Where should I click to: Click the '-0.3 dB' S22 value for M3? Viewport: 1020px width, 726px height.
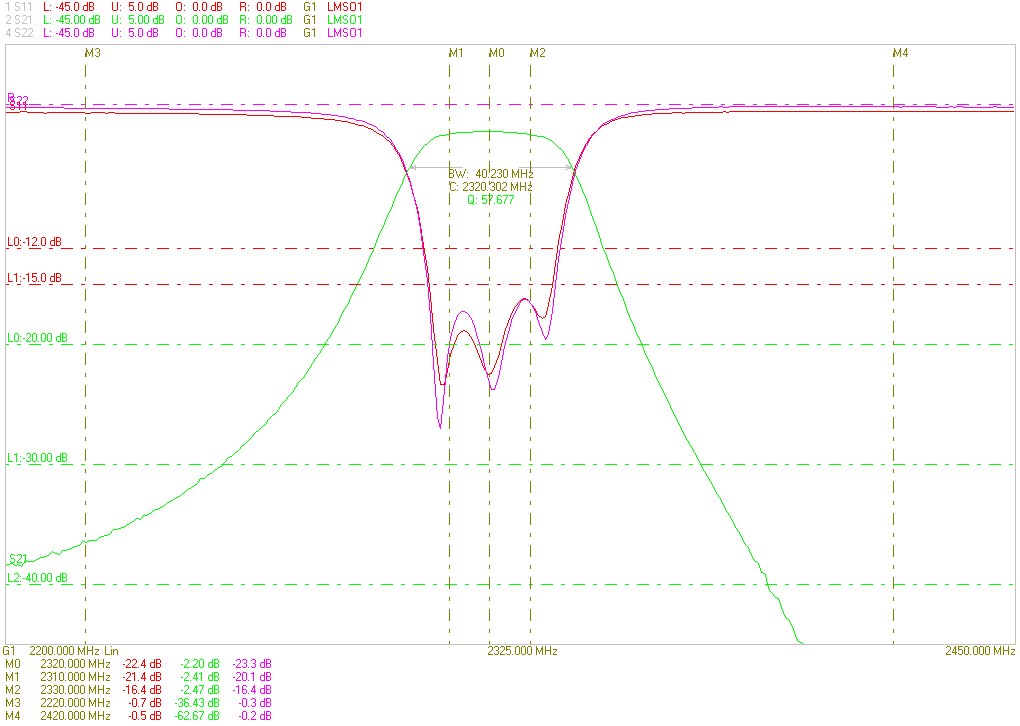pos(255,703)
